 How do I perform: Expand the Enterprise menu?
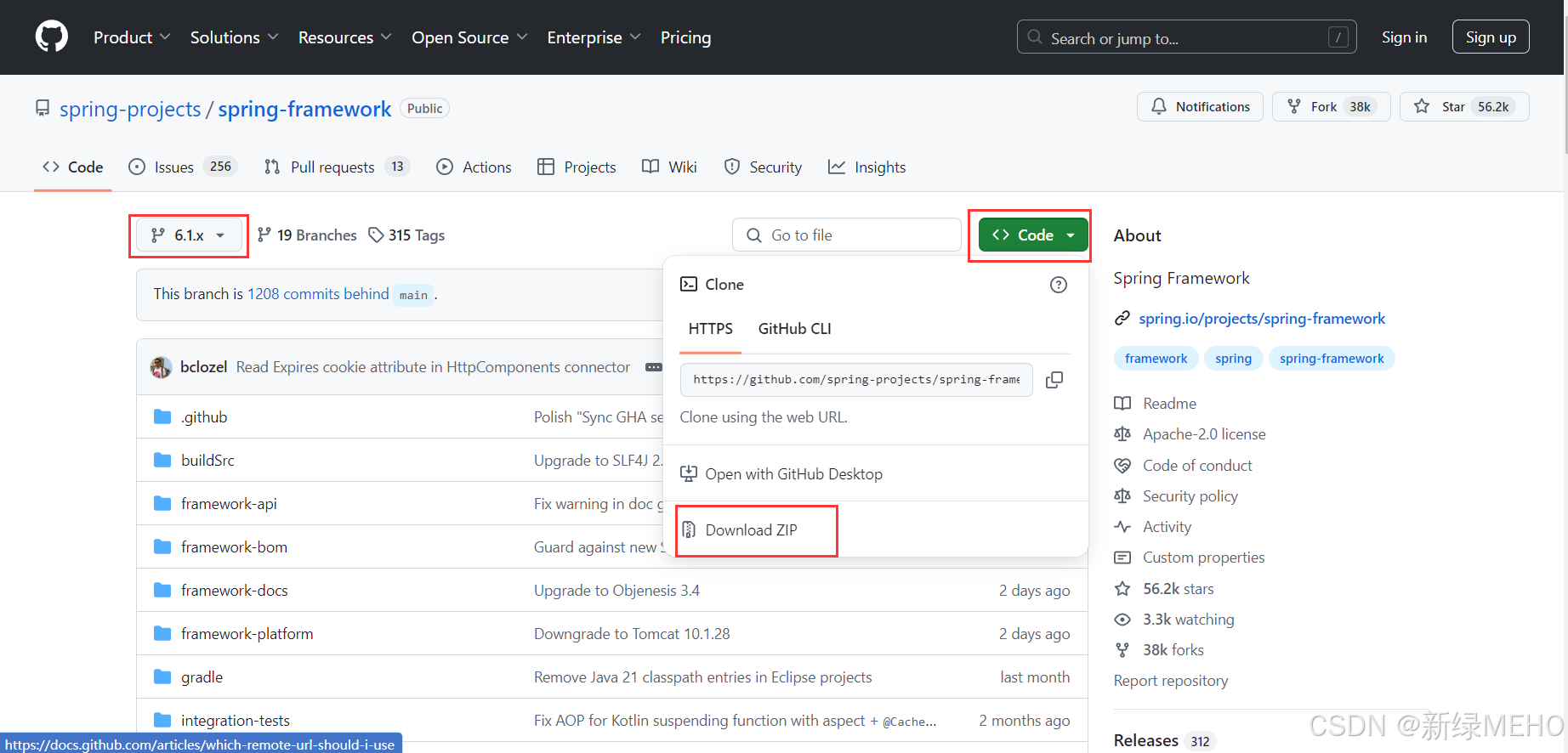point(594,37)
